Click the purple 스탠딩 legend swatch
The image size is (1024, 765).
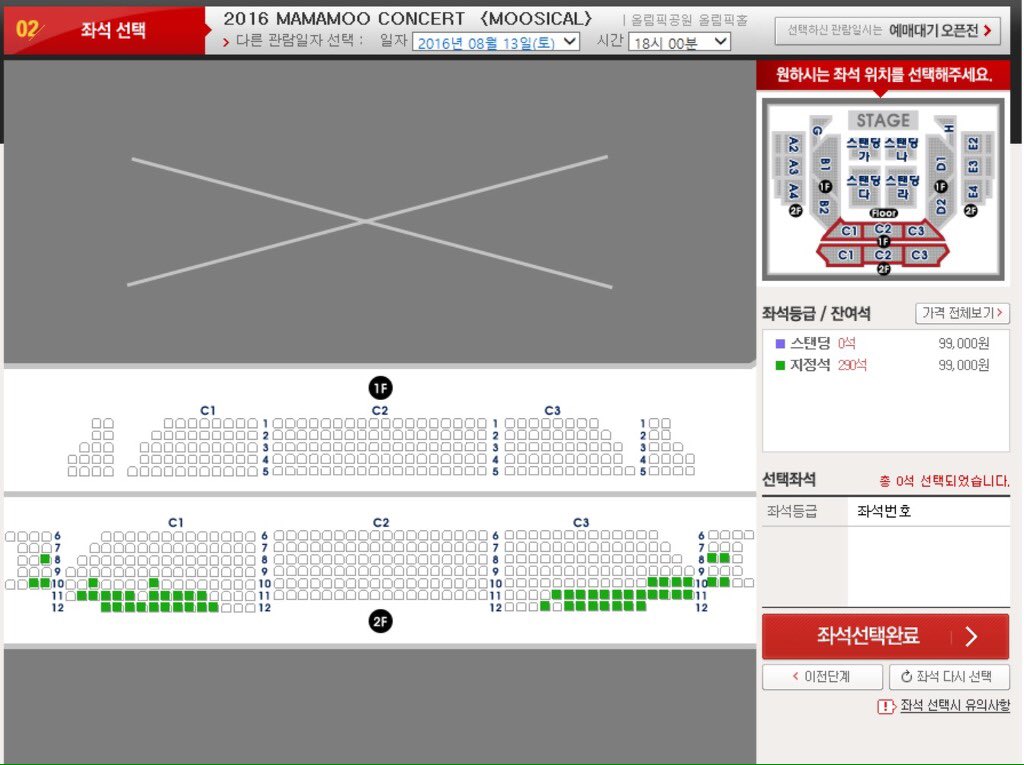click(780, 344)
